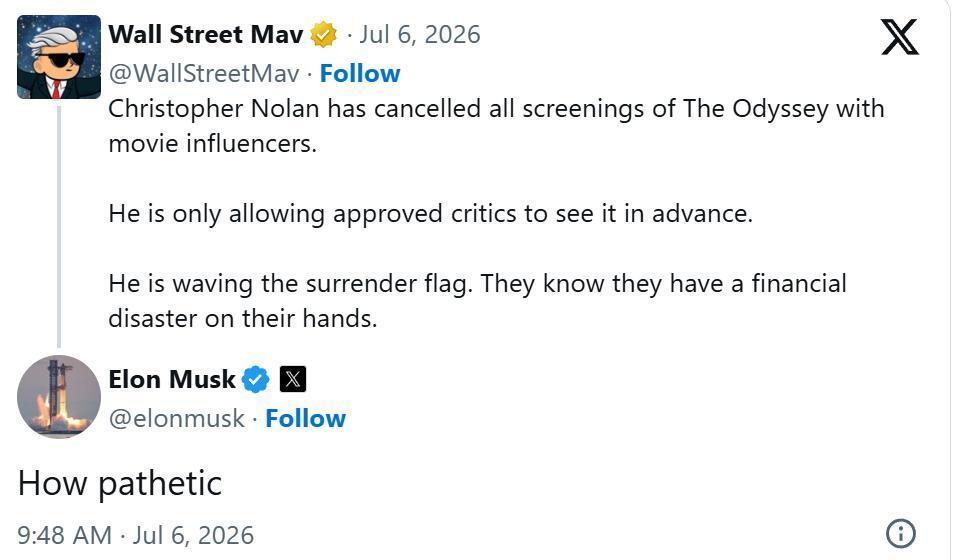Image resolution: width=954 pixels, height=560 pixels.
Task: Open Elon Musk's rocket profile picture
Action: click(59, 397)
